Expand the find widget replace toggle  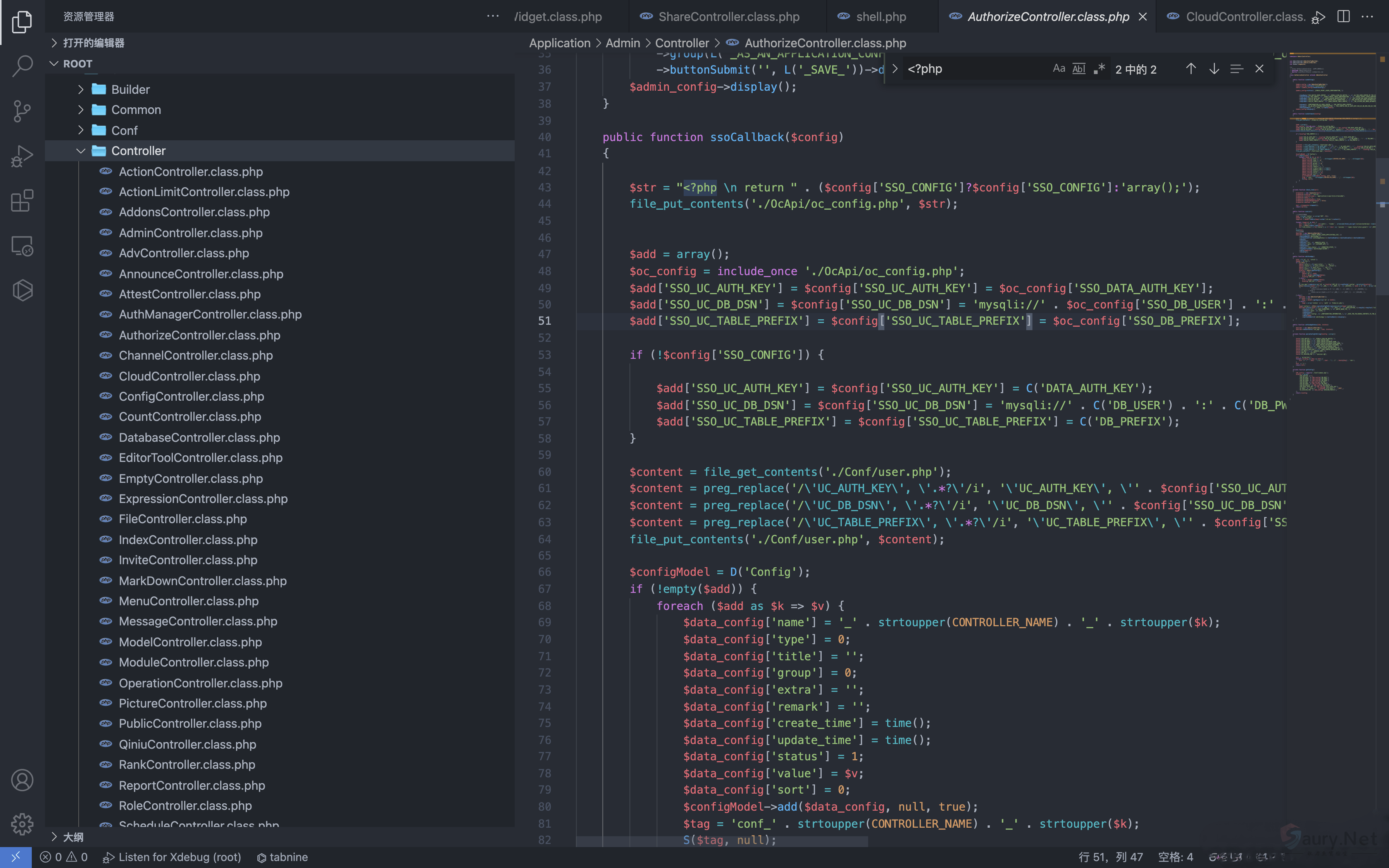895,69
